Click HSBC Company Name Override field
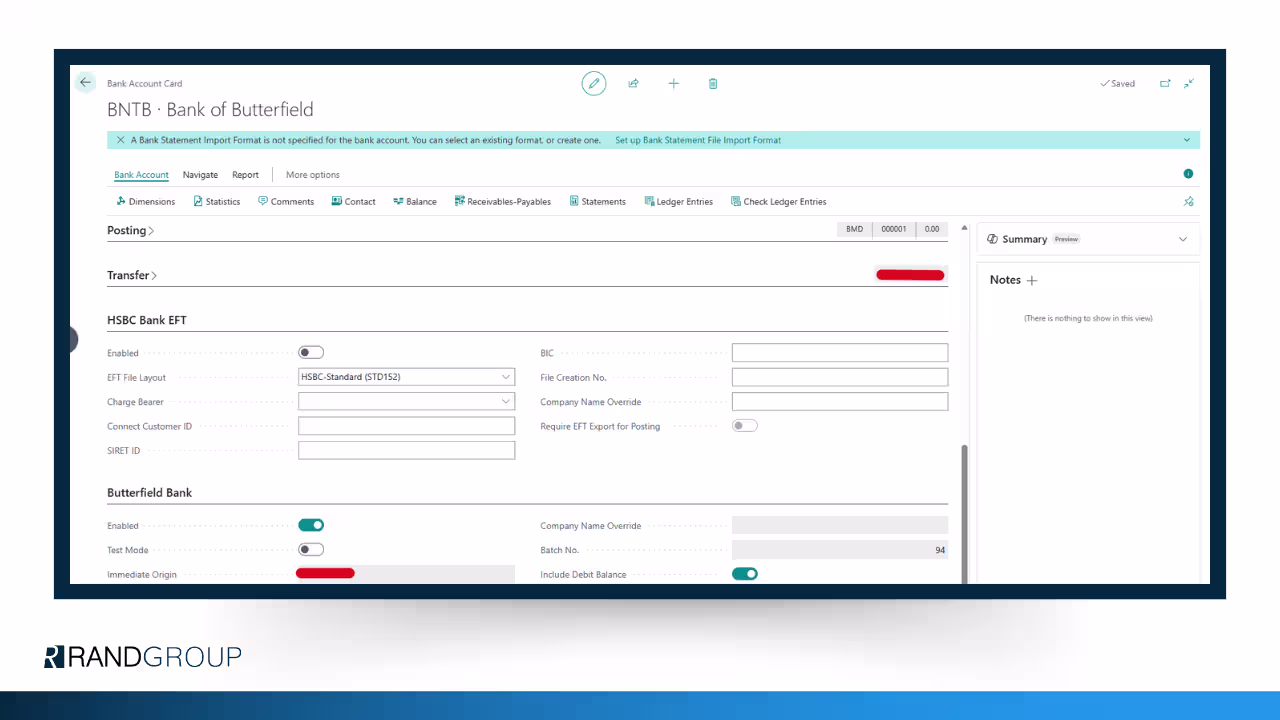The width and height of the screenshot is (1280, 720). [840, 401]
